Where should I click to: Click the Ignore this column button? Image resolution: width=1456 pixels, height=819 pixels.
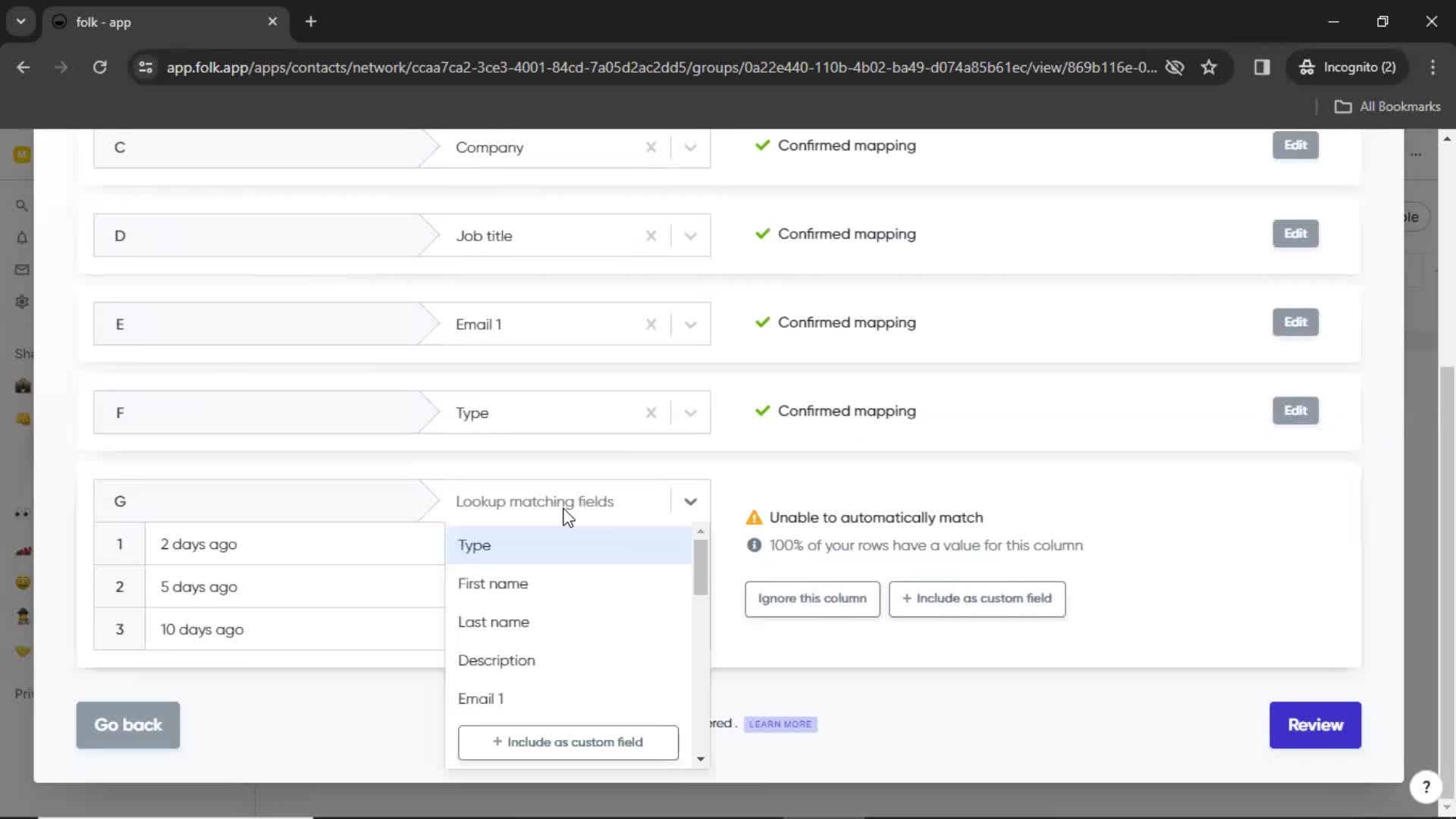813,598
